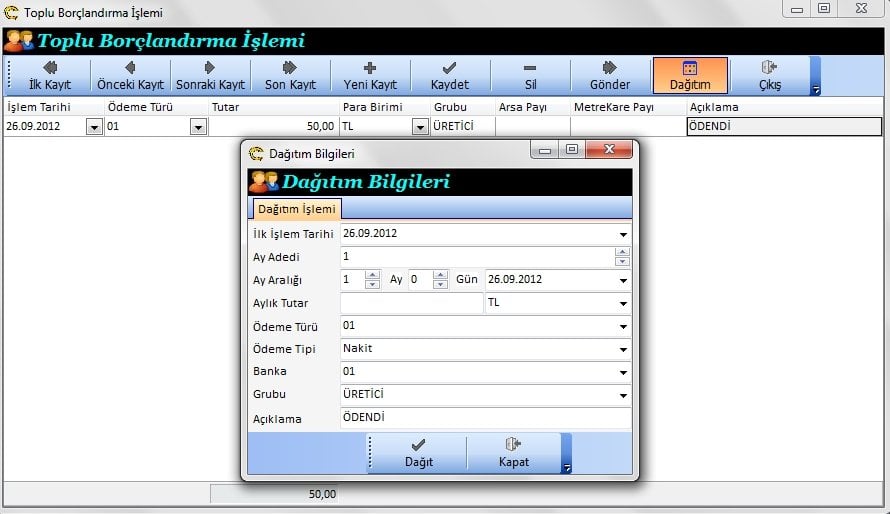Click the Dağıt button in dialog
890x514 pixels.
pyautogui.click(x=419, y=453)
